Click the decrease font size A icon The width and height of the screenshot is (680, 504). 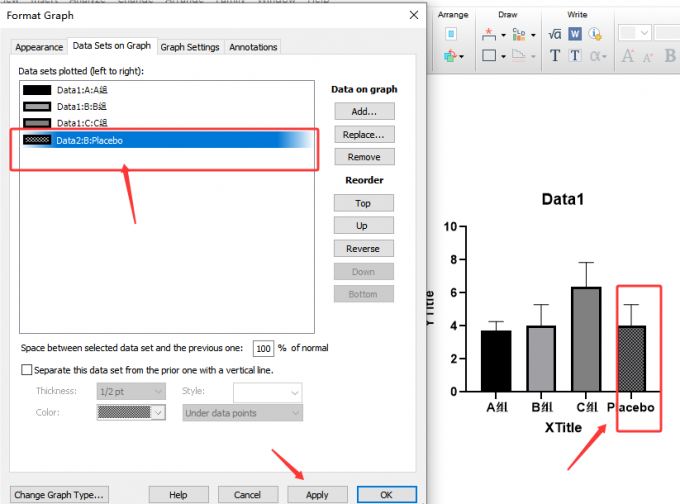pos(648,57)
